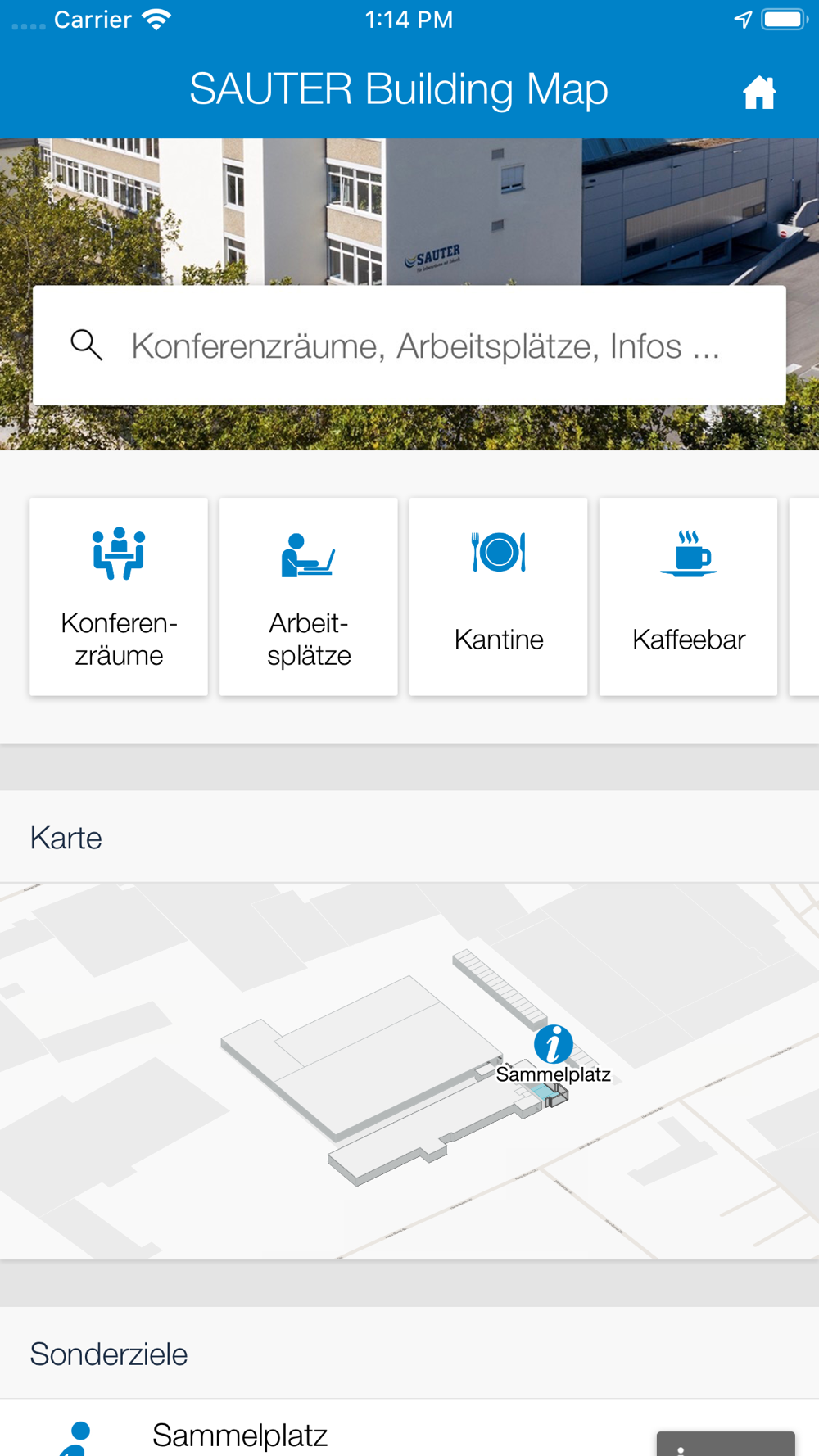Tap the steaming coffee cup icon
Image resolution: width=819 pixels, height=1456 pixels.
pos(689,553)
